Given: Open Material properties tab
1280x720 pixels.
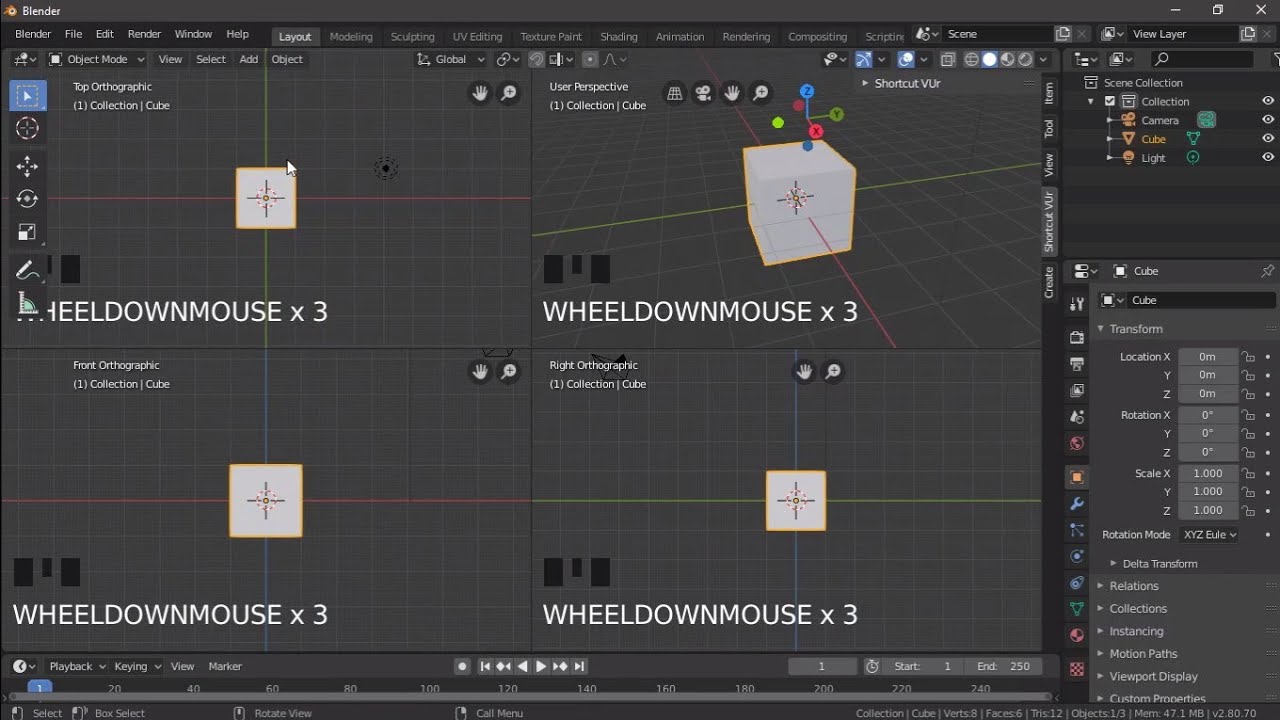Looking at the screenshot, I should point(1077,635).
